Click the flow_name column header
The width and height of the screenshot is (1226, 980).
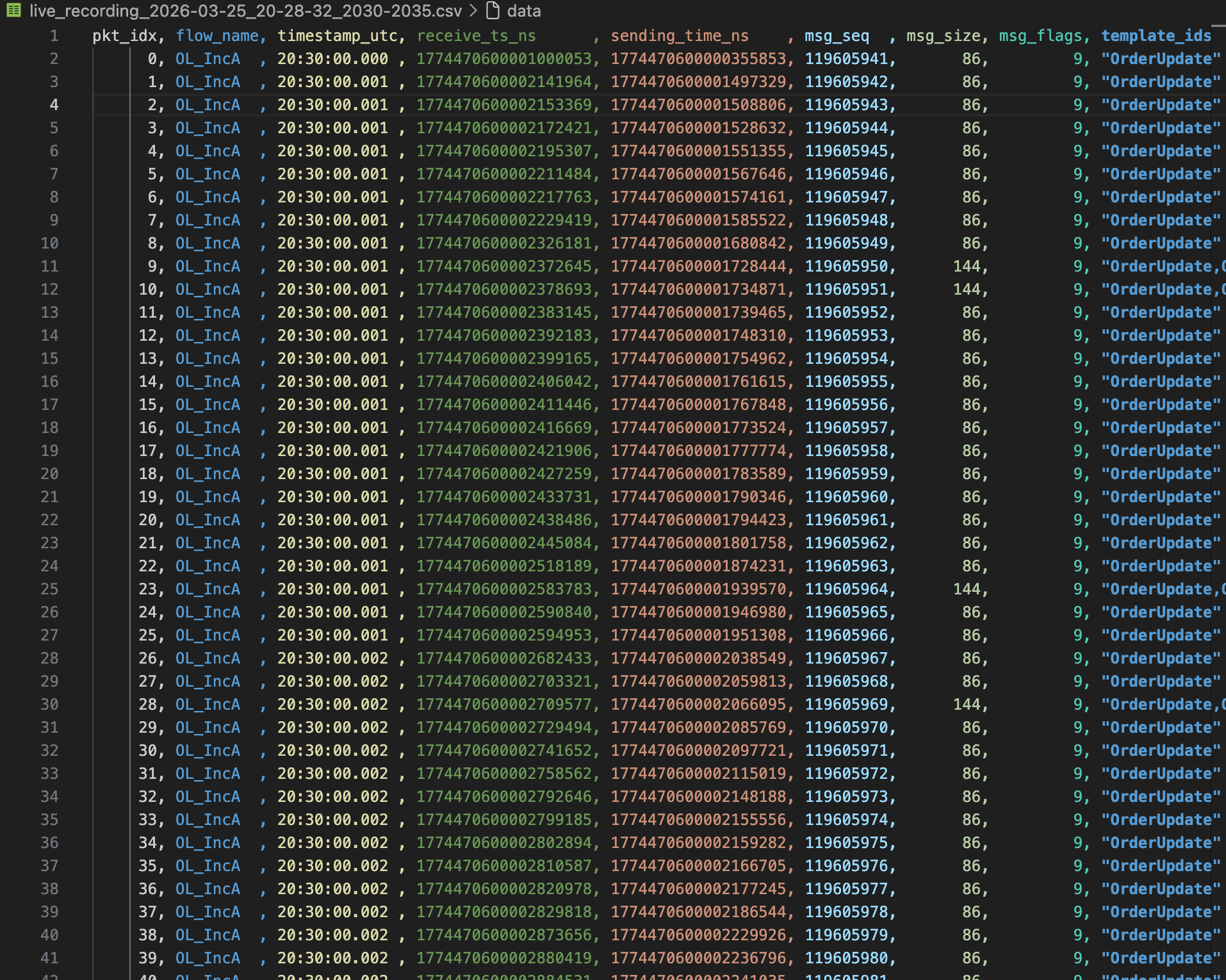(x=217, y=36)
